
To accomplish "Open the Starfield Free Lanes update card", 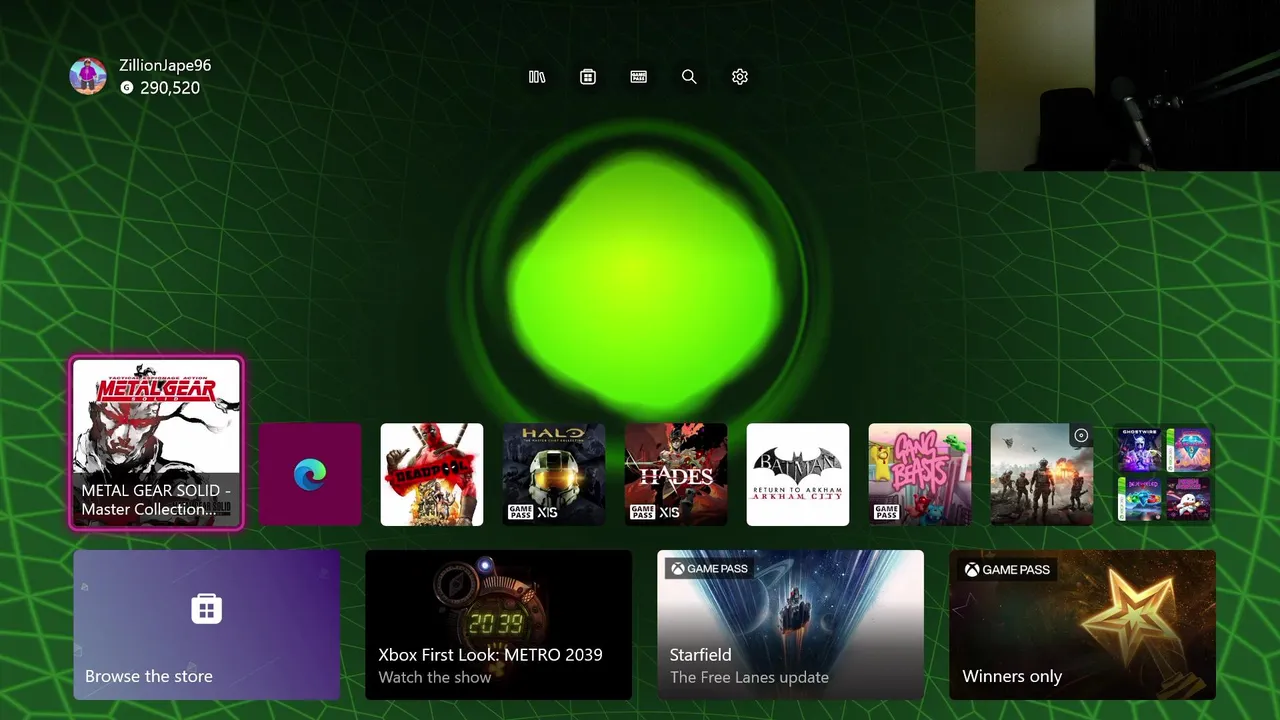I will pos(790,625).
